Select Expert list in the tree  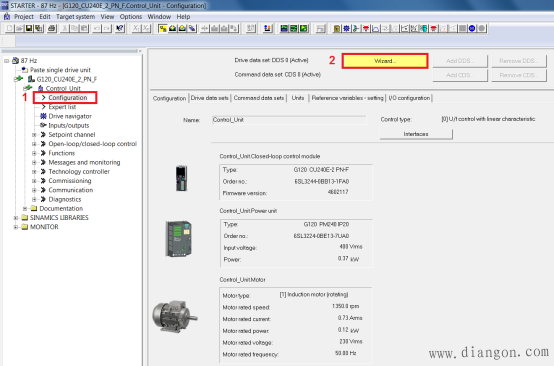62,107
